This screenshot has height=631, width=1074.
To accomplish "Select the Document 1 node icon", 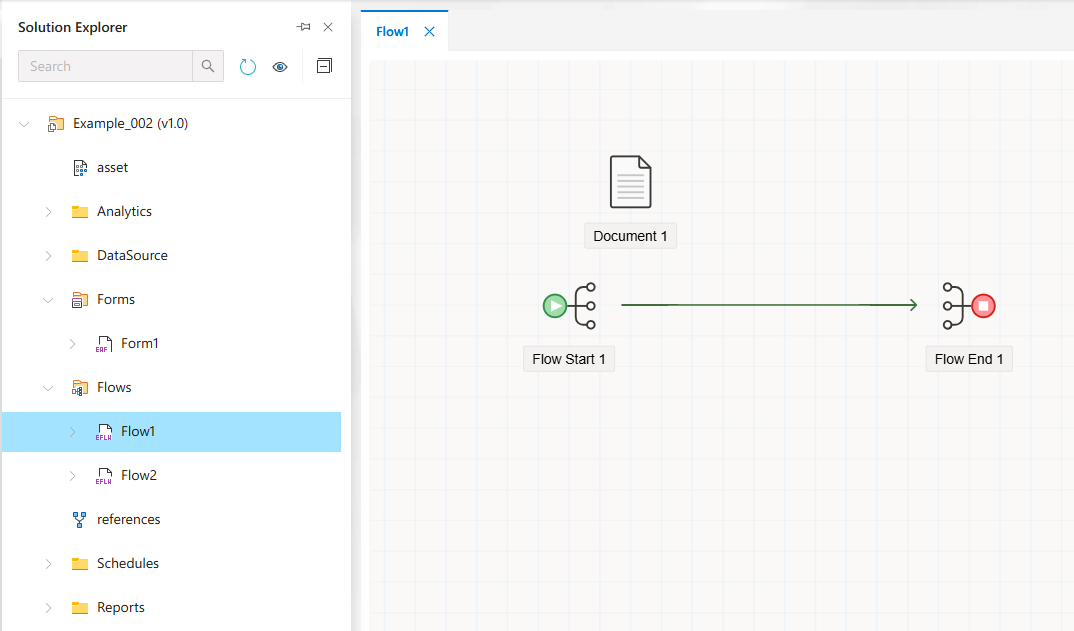I will 630,182.
